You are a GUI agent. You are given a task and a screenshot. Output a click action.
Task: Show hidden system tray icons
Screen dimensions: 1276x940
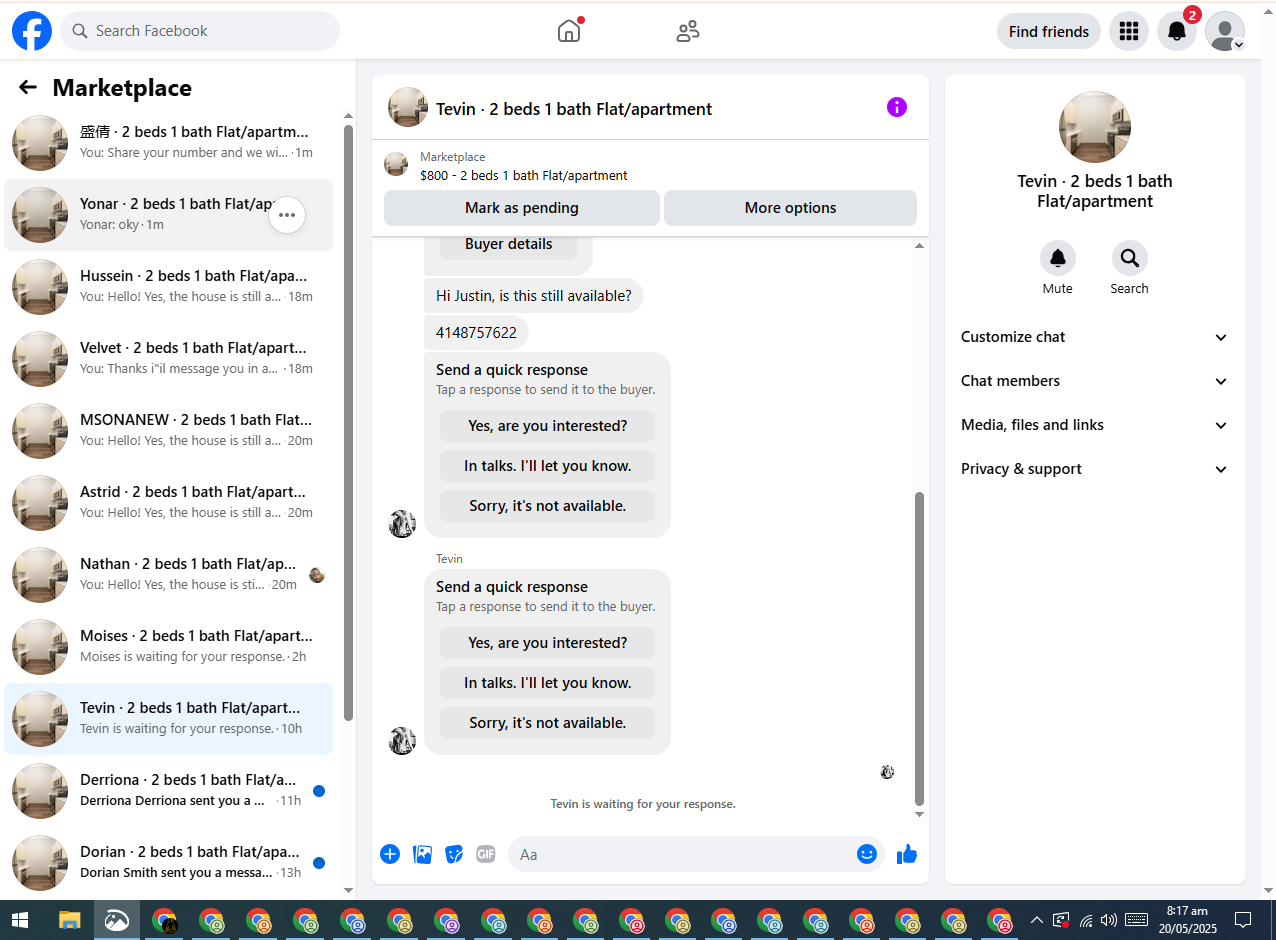pyautogui.click(x=1036, y=920)
